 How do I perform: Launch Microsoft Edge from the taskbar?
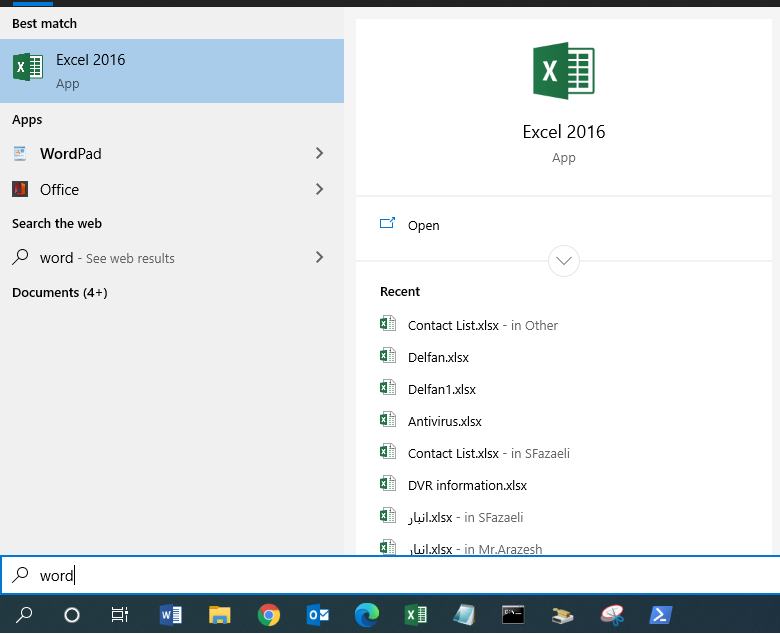point(367,615)
